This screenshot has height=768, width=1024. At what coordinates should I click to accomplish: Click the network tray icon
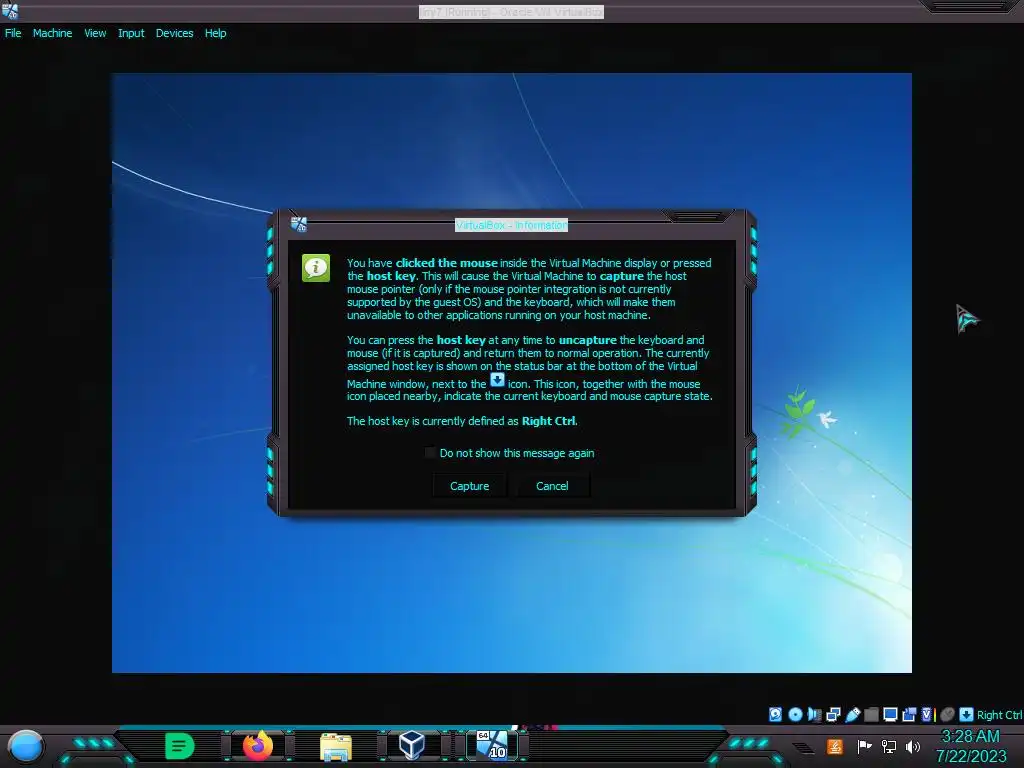coord(888,746)
